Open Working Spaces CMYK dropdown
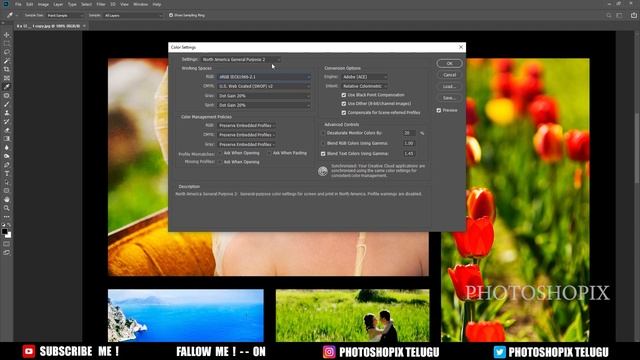 (x=264, y=86)
